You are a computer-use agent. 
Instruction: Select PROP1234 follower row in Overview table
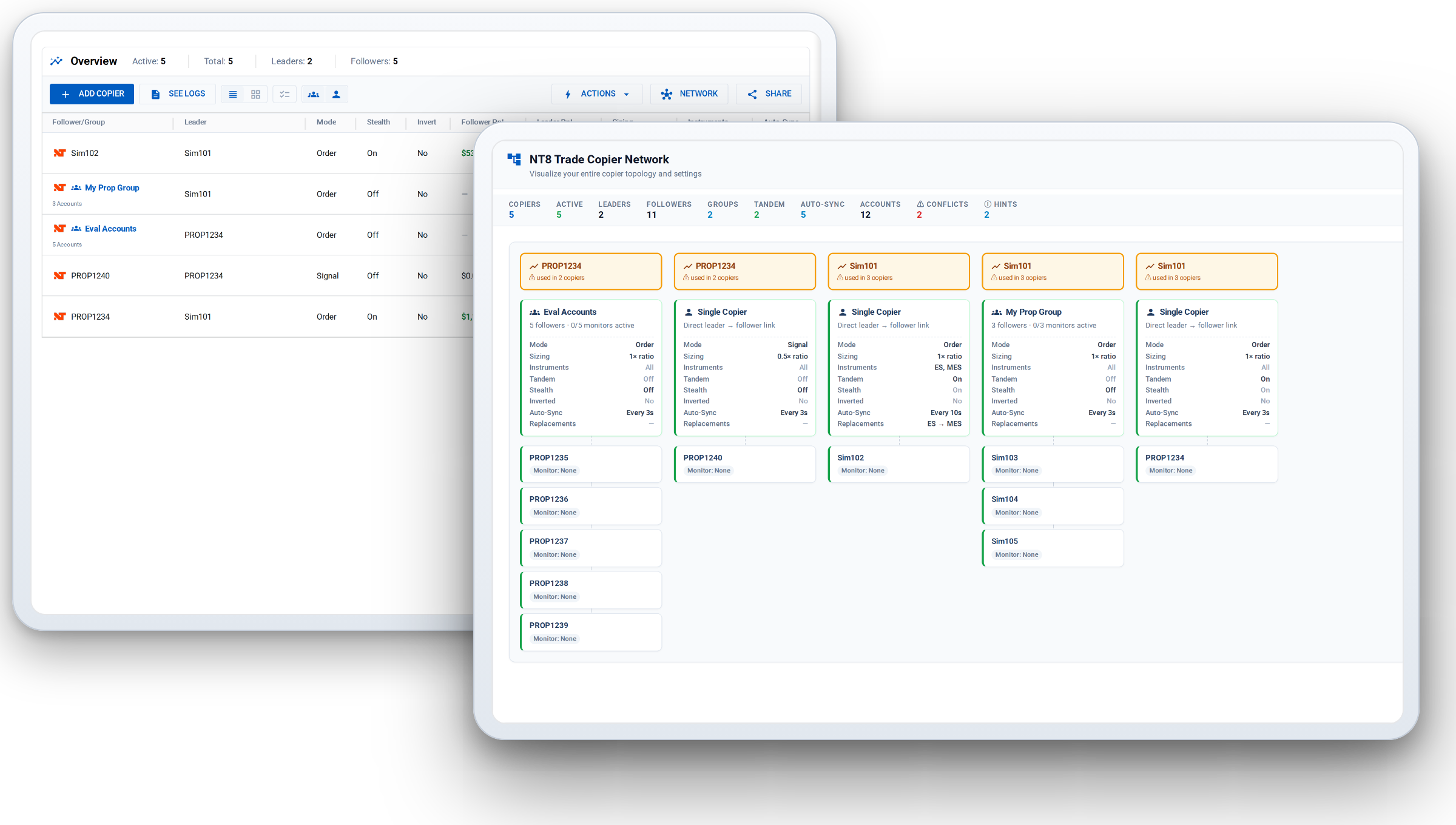click(x=258, y=317)
